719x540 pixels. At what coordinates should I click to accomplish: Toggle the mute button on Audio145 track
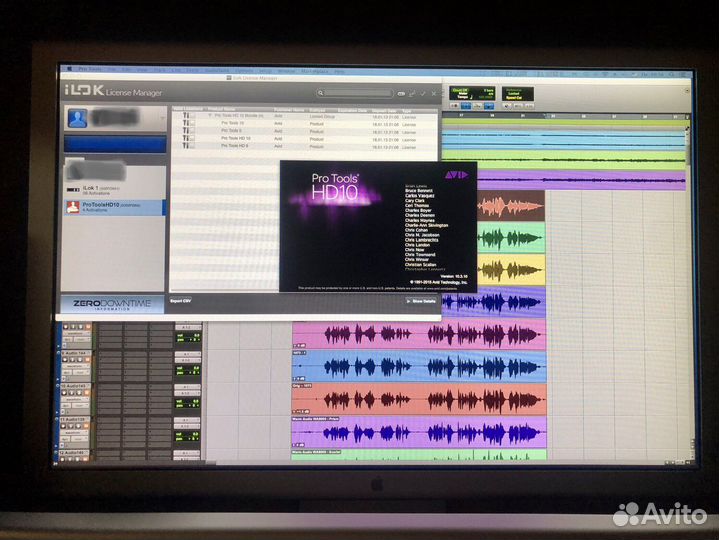(87, 393)
